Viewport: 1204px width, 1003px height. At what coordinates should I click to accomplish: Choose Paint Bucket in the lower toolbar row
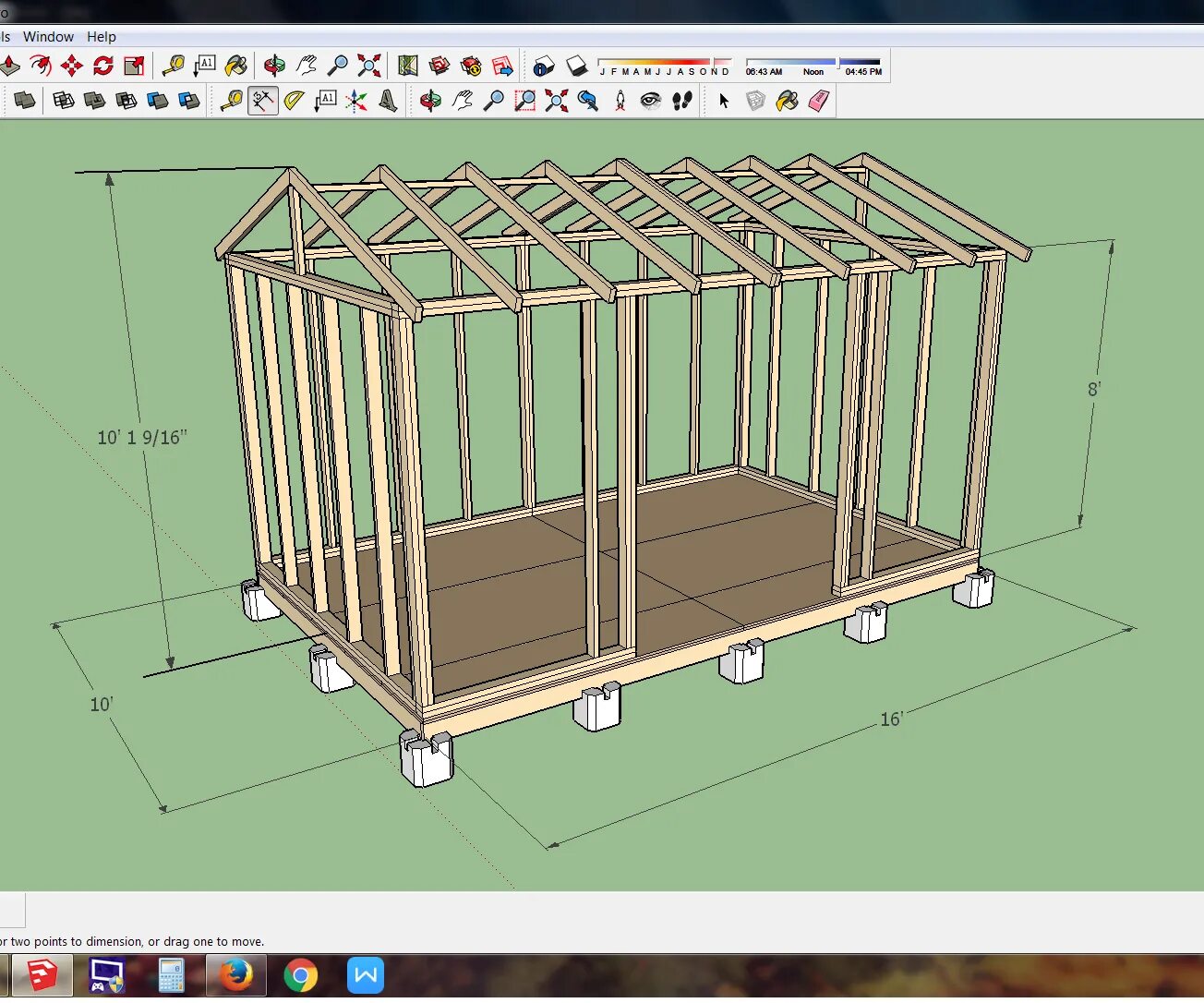coord(787,100)
